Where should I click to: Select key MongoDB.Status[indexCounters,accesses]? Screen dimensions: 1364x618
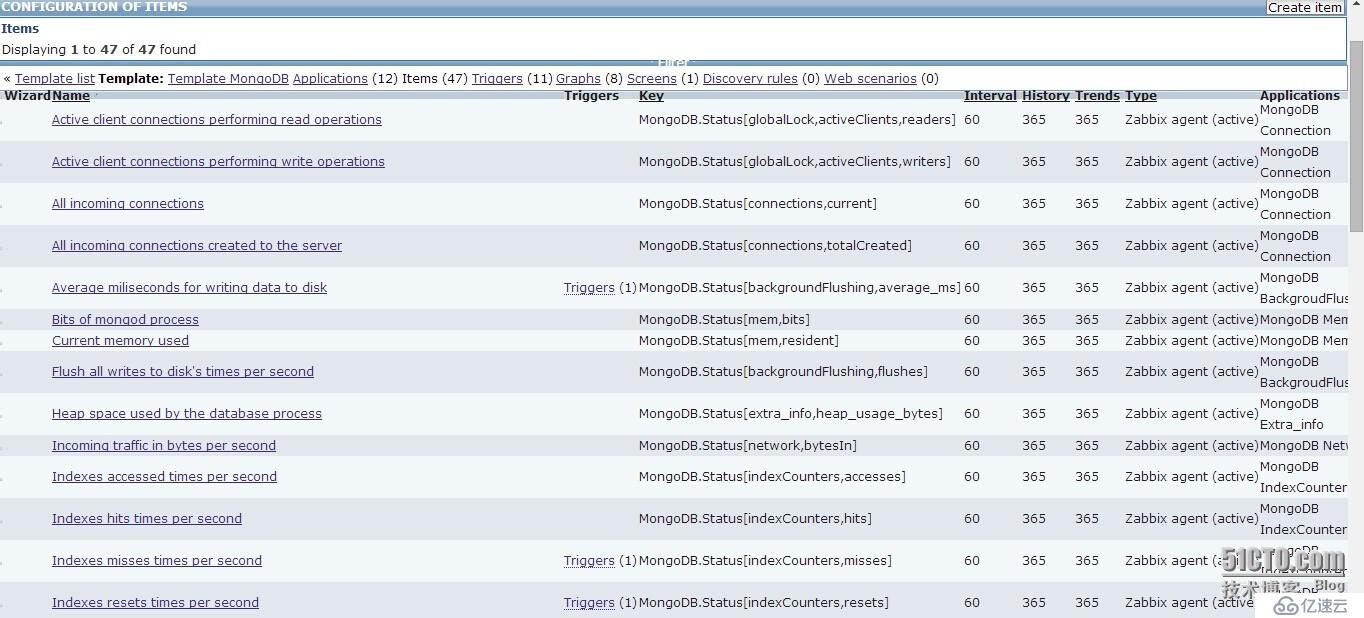772,476
